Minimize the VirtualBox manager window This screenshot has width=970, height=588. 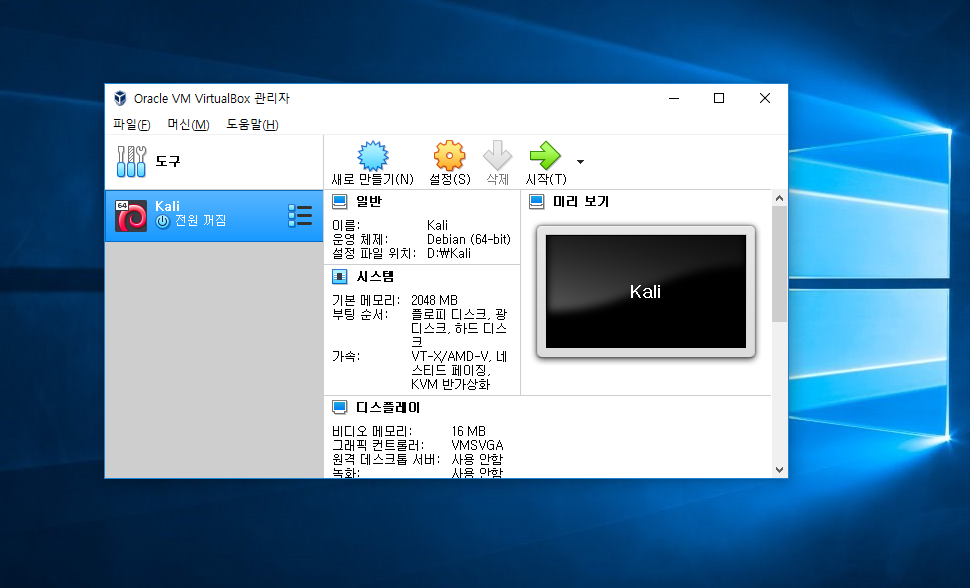coord(674,98)
